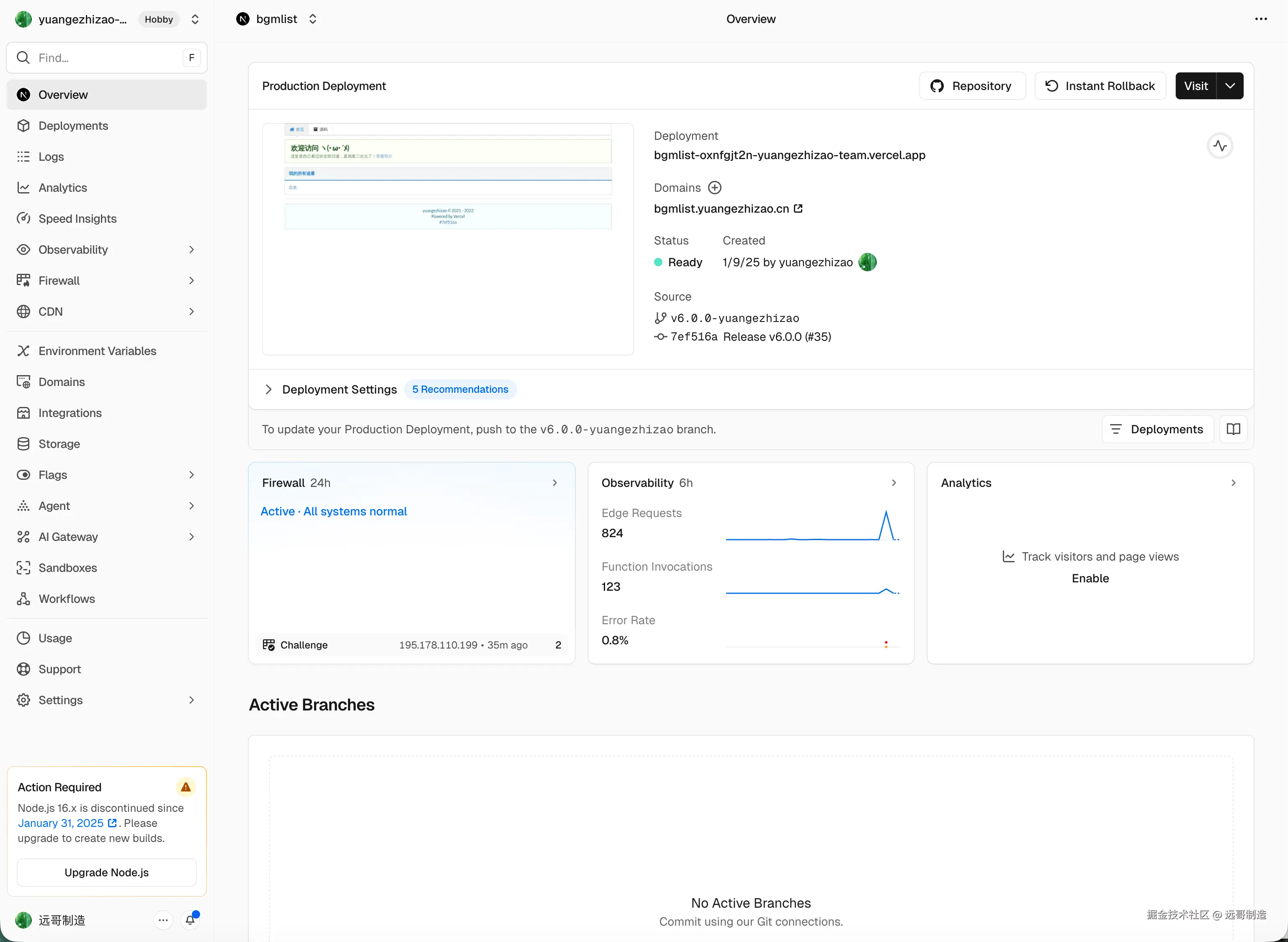Image resolution: width=1288 pixels, height=942 pixels.
Task: Click the Domains sidebar icon
Action: click(x=23, y=382)
